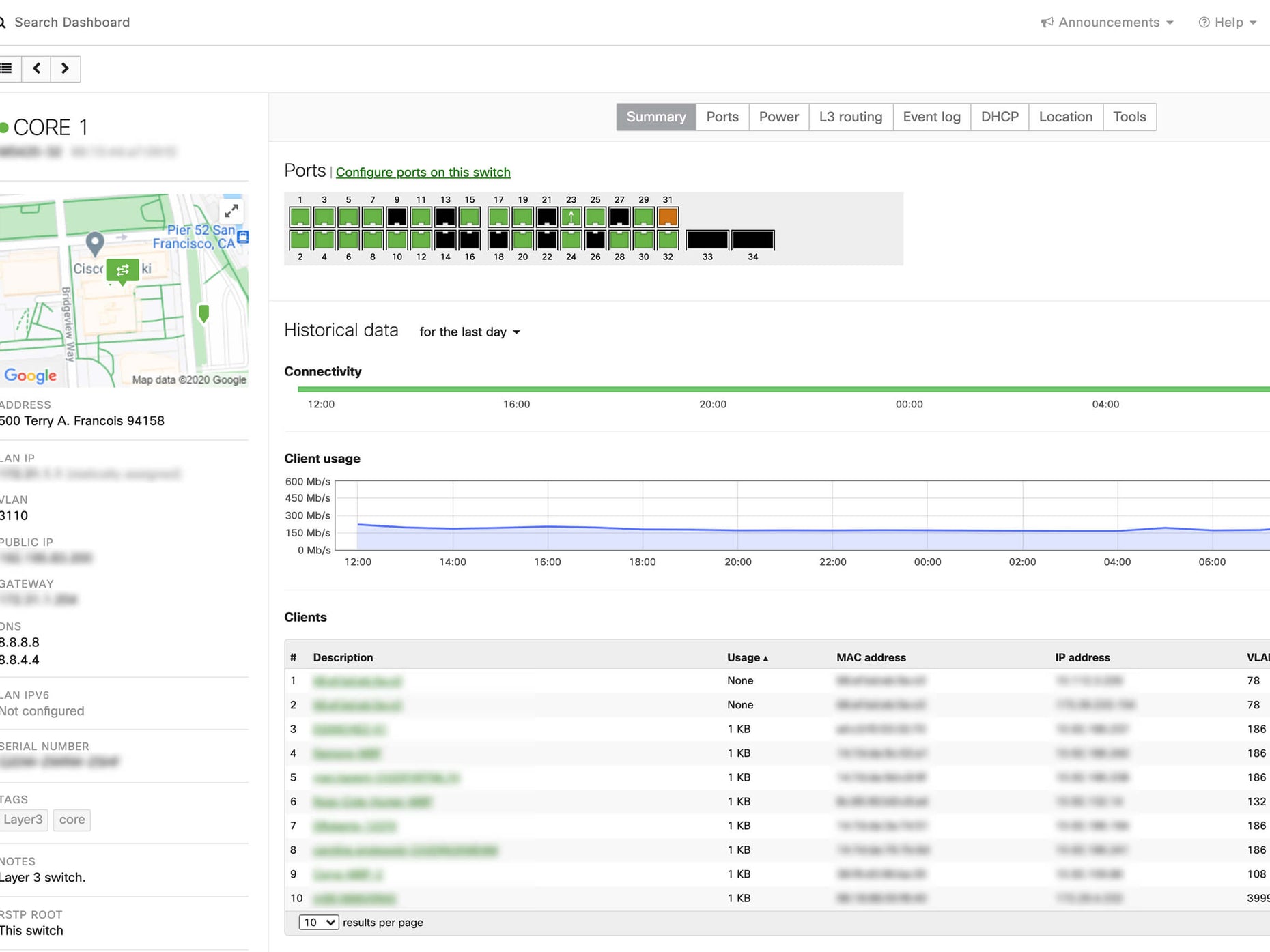1270x952 pixels.
Task: Click the Google logo on map
Action: tap(30, 375)
